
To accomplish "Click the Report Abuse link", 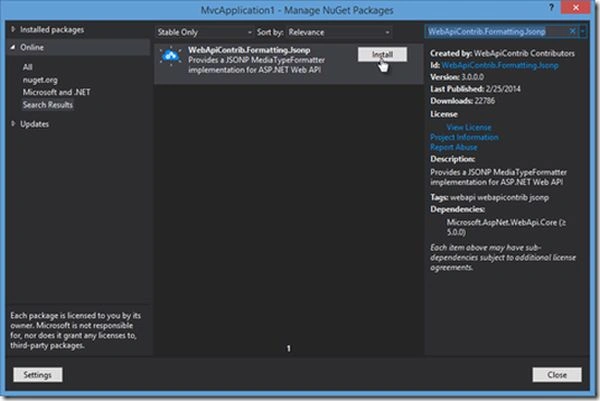I will [x=454, y=147].
